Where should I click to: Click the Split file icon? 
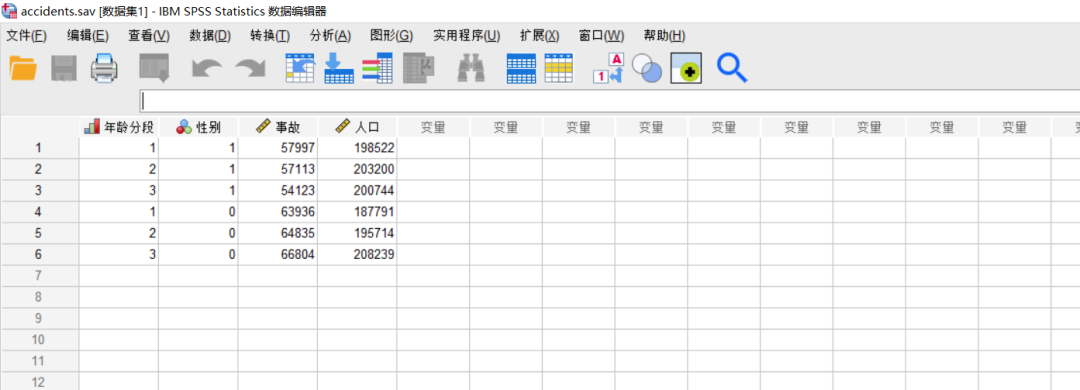click(521, 69)
